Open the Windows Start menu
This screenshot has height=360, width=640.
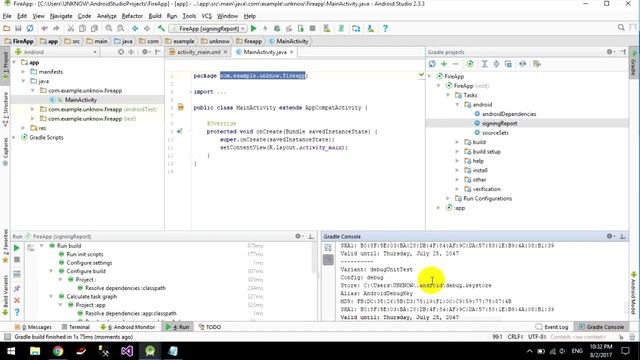(x=11, y=351)
